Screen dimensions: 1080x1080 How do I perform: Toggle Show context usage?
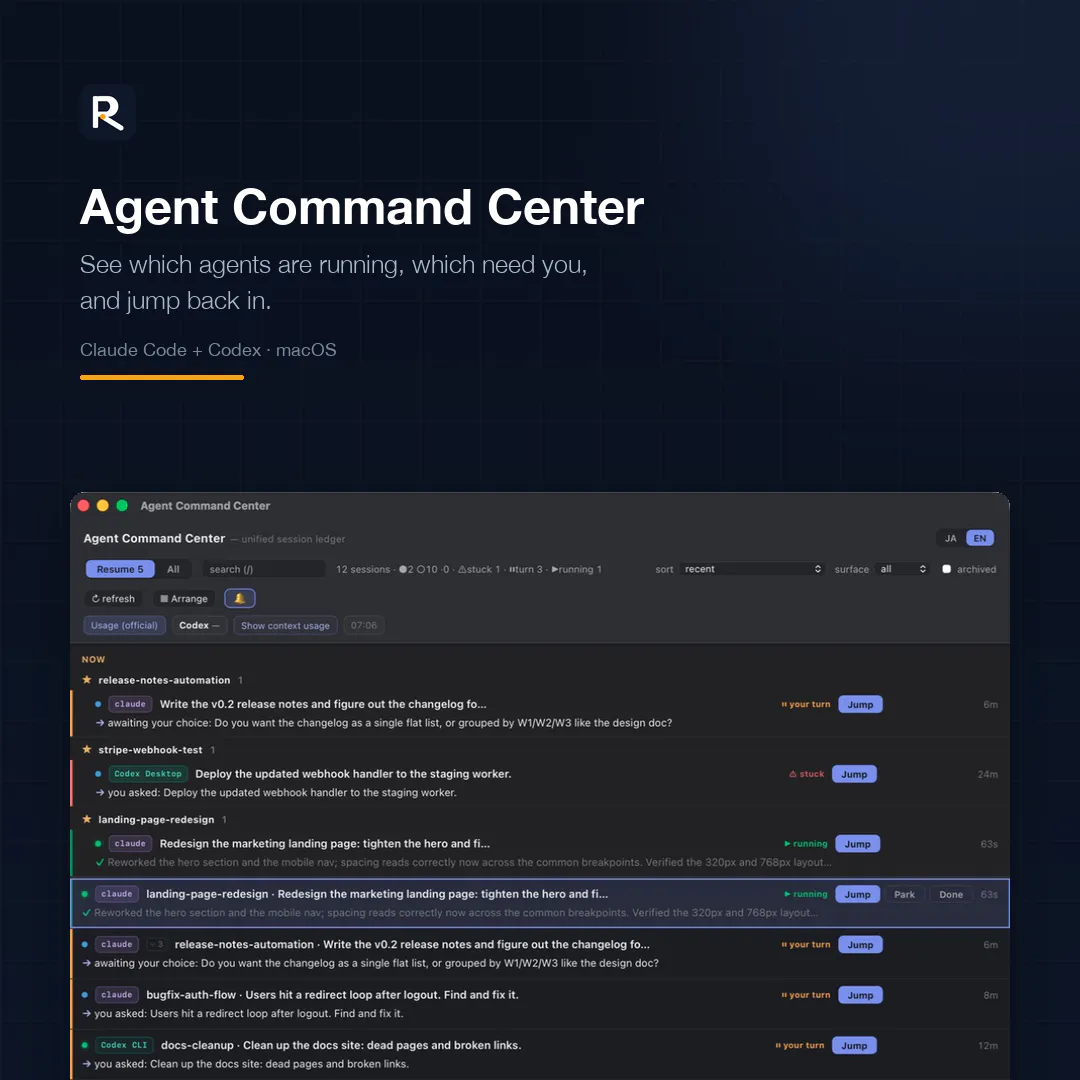click(x=285, y=625)
